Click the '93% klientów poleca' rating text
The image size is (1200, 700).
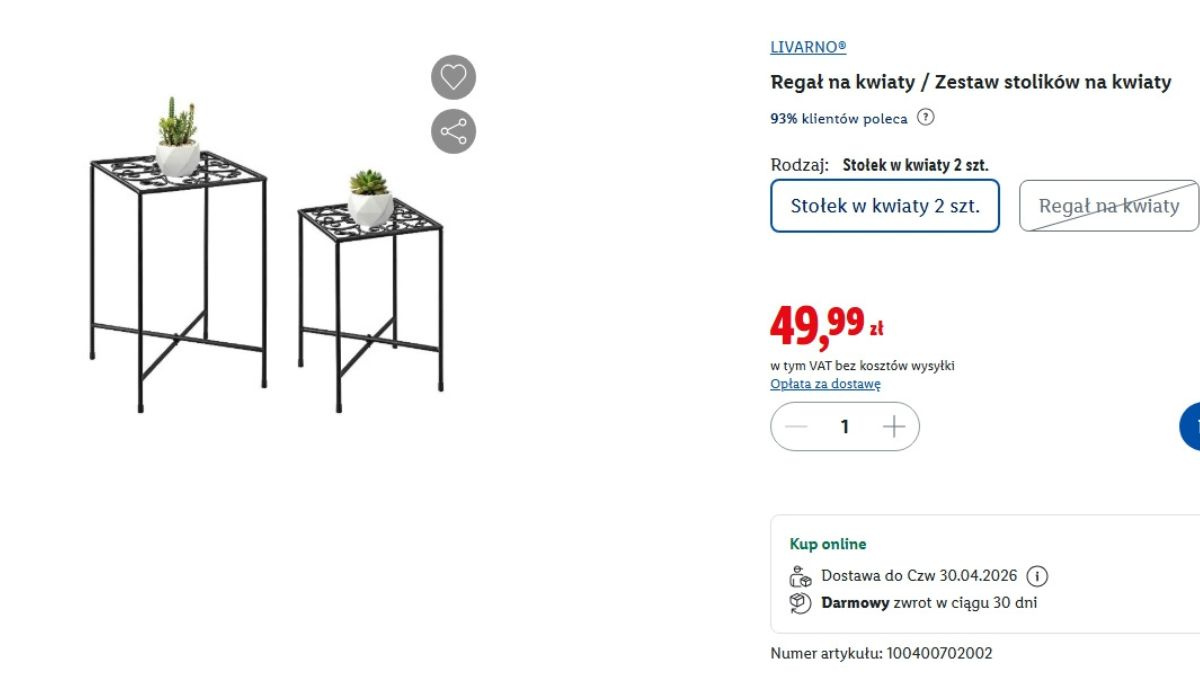839,119
